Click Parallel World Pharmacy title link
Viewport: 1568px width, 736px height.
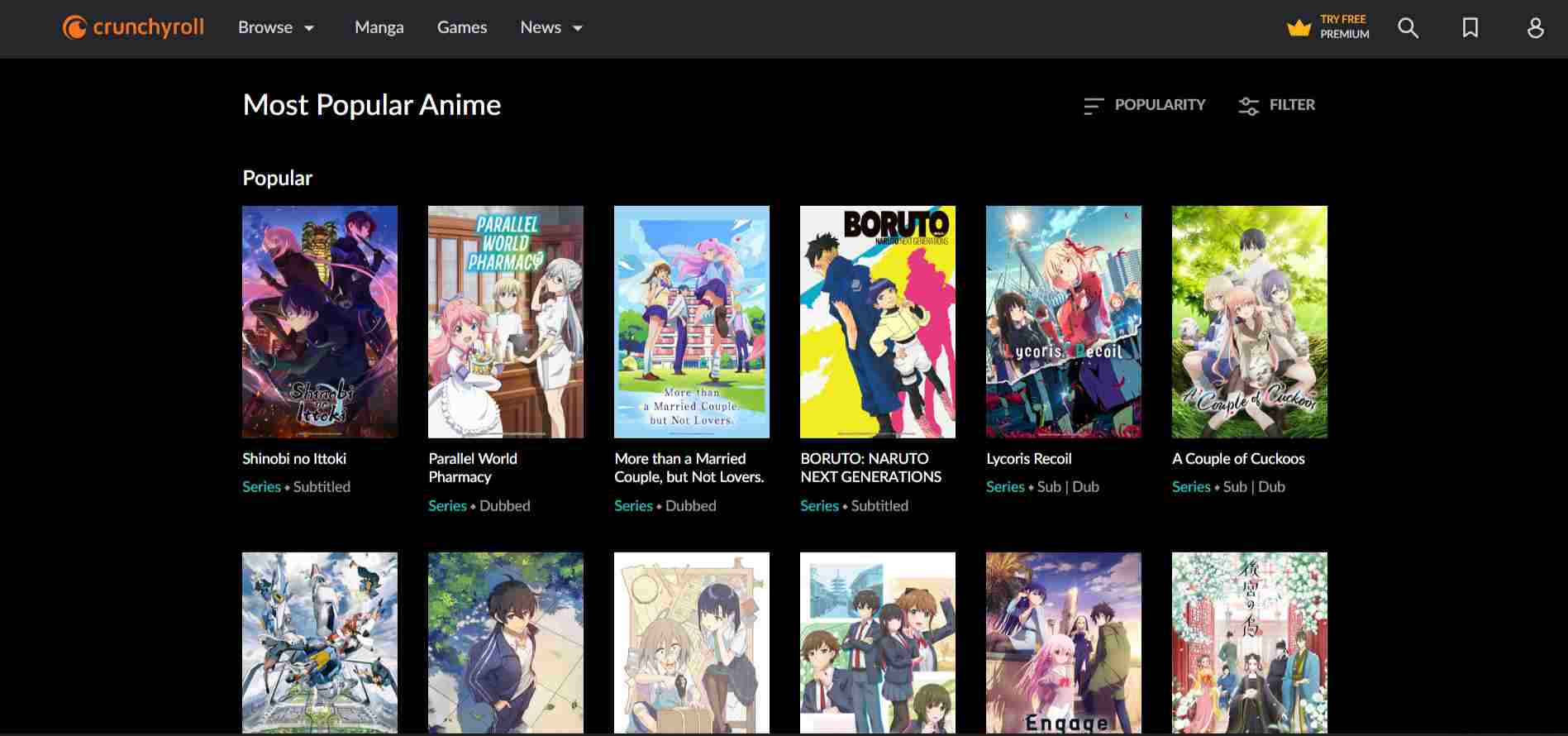tap(473, 468)
